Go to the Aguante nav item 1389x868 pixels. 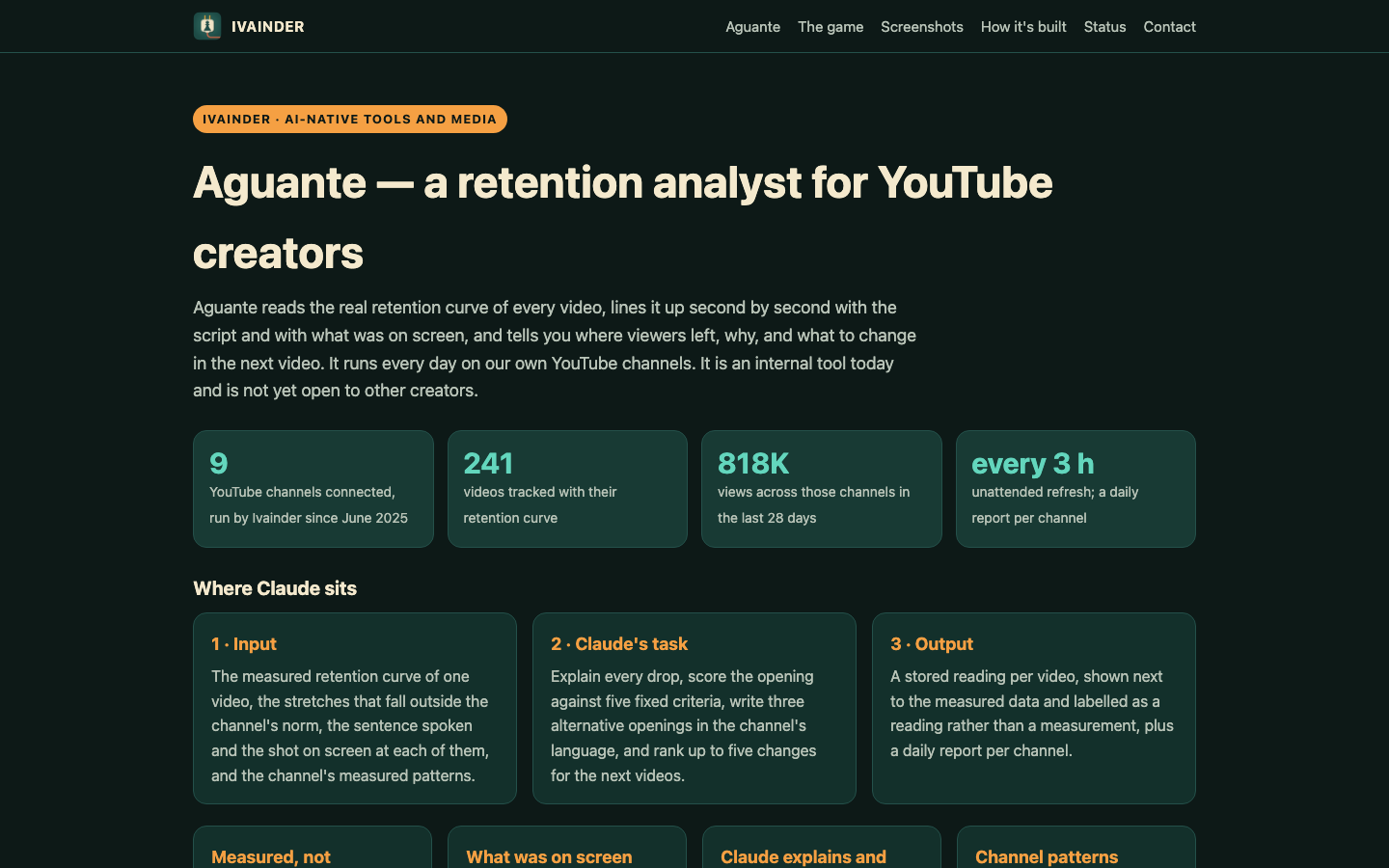coord(752,27)
